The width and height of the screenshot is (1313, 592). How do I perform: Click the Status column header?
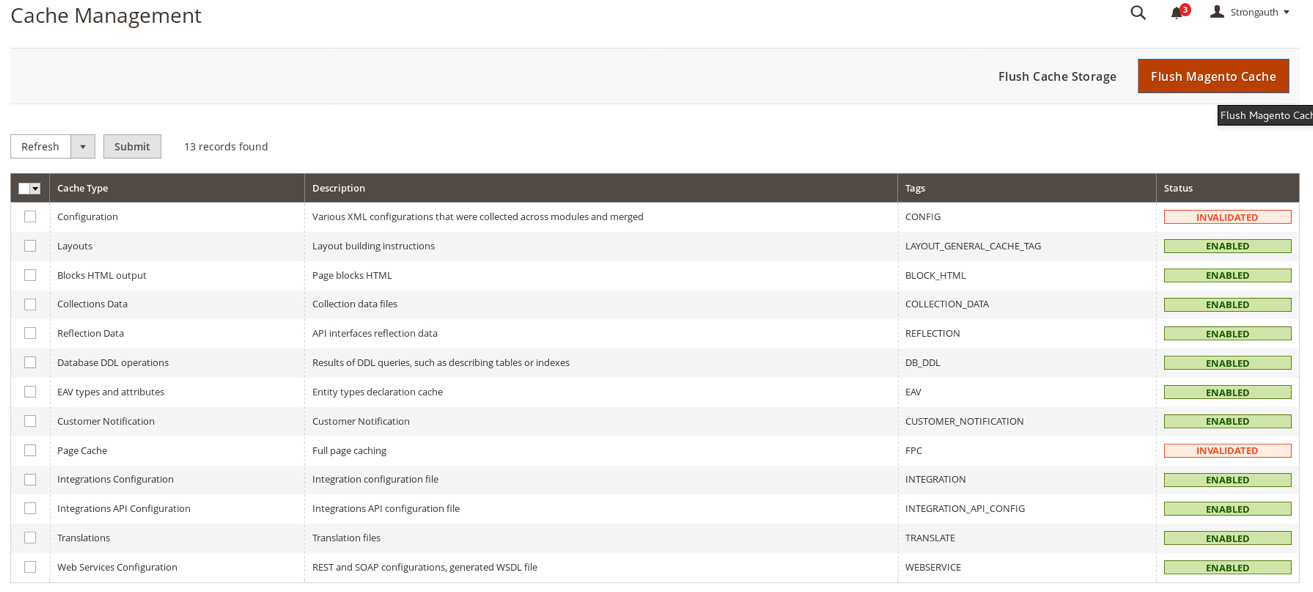(x=1228, y=188)
